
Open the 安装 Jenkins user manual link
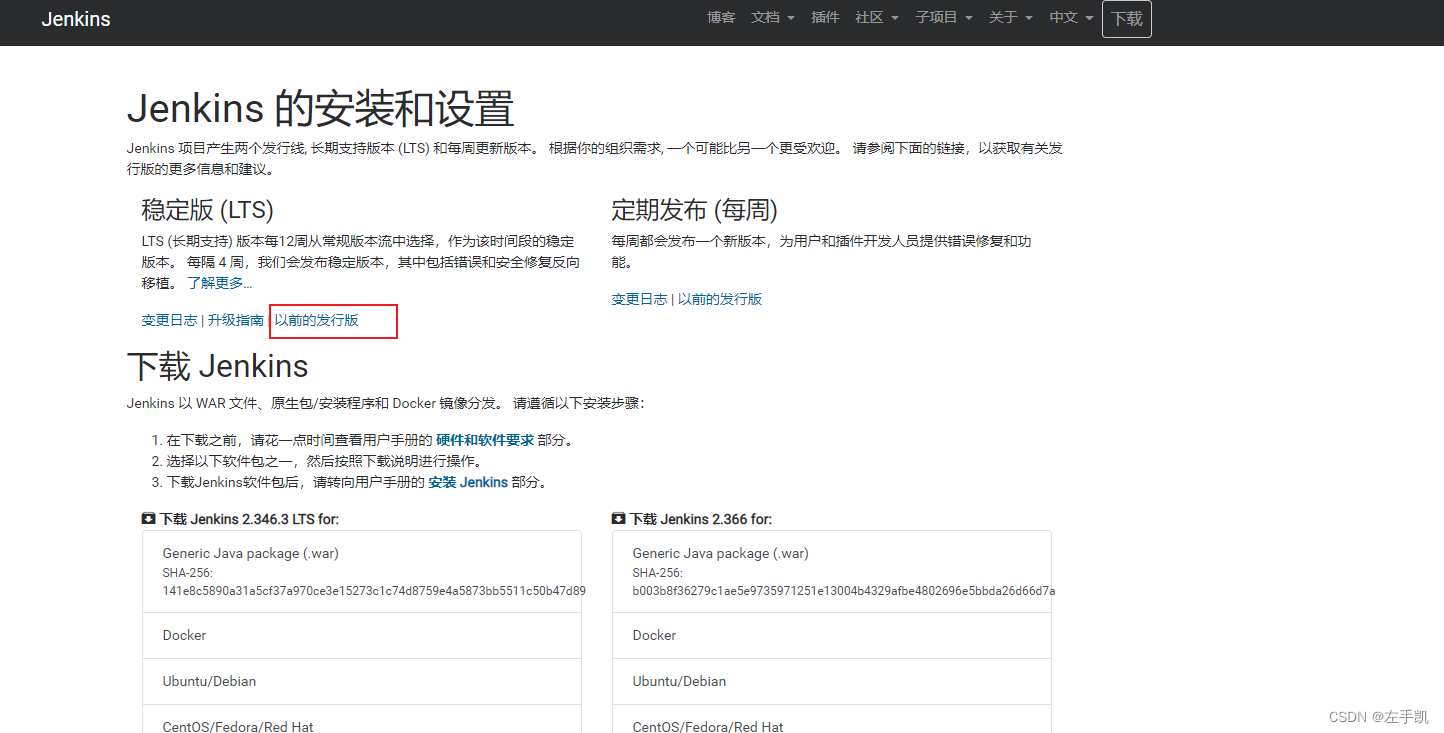468,481
